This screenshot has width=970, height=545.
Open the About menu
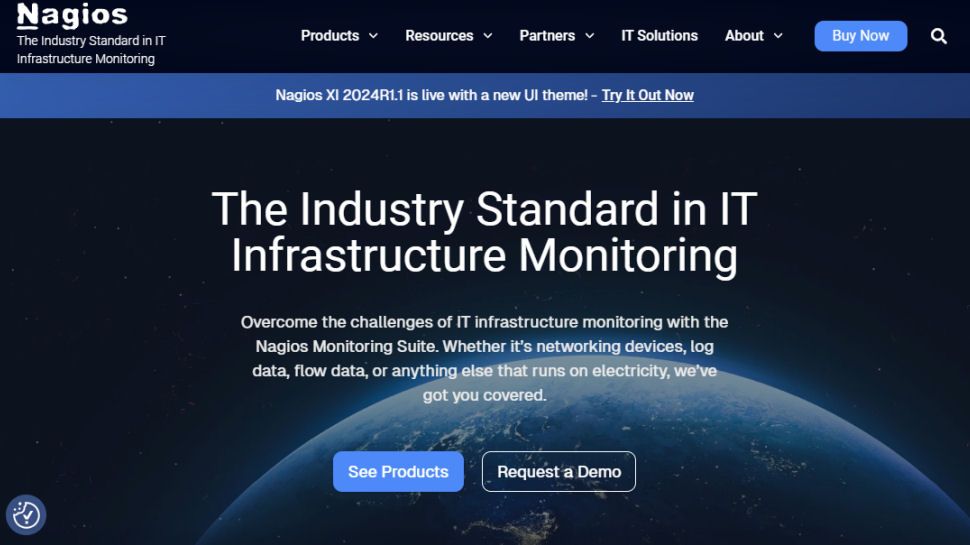[x=744, y=36]
